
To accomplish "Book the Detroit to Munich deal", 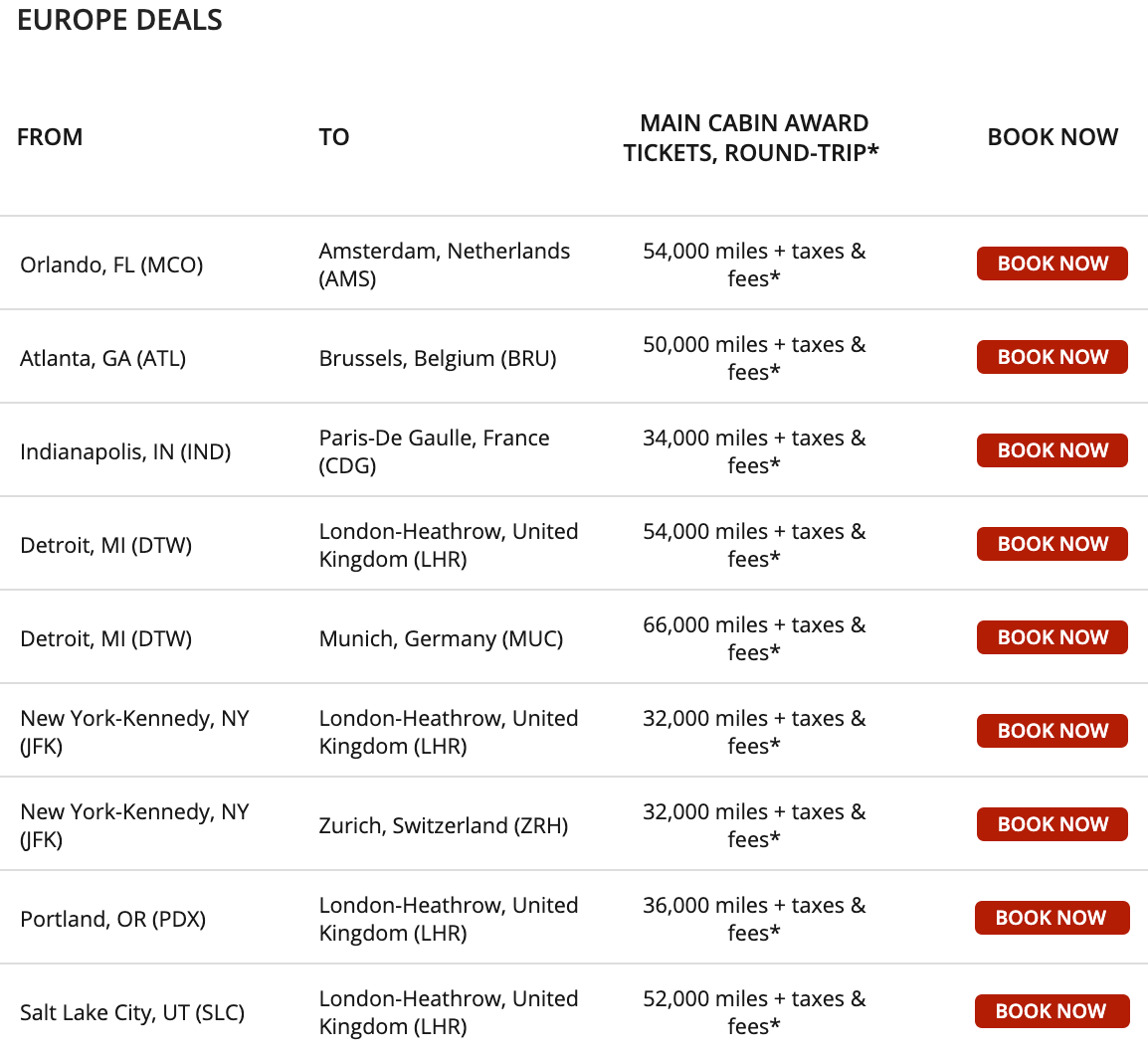I will (1052, 637).
